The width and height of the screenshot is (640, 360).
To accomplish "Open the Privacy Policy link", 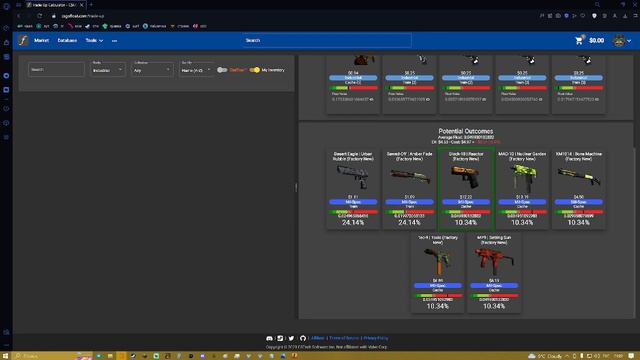I will click(x=376, y=338).
